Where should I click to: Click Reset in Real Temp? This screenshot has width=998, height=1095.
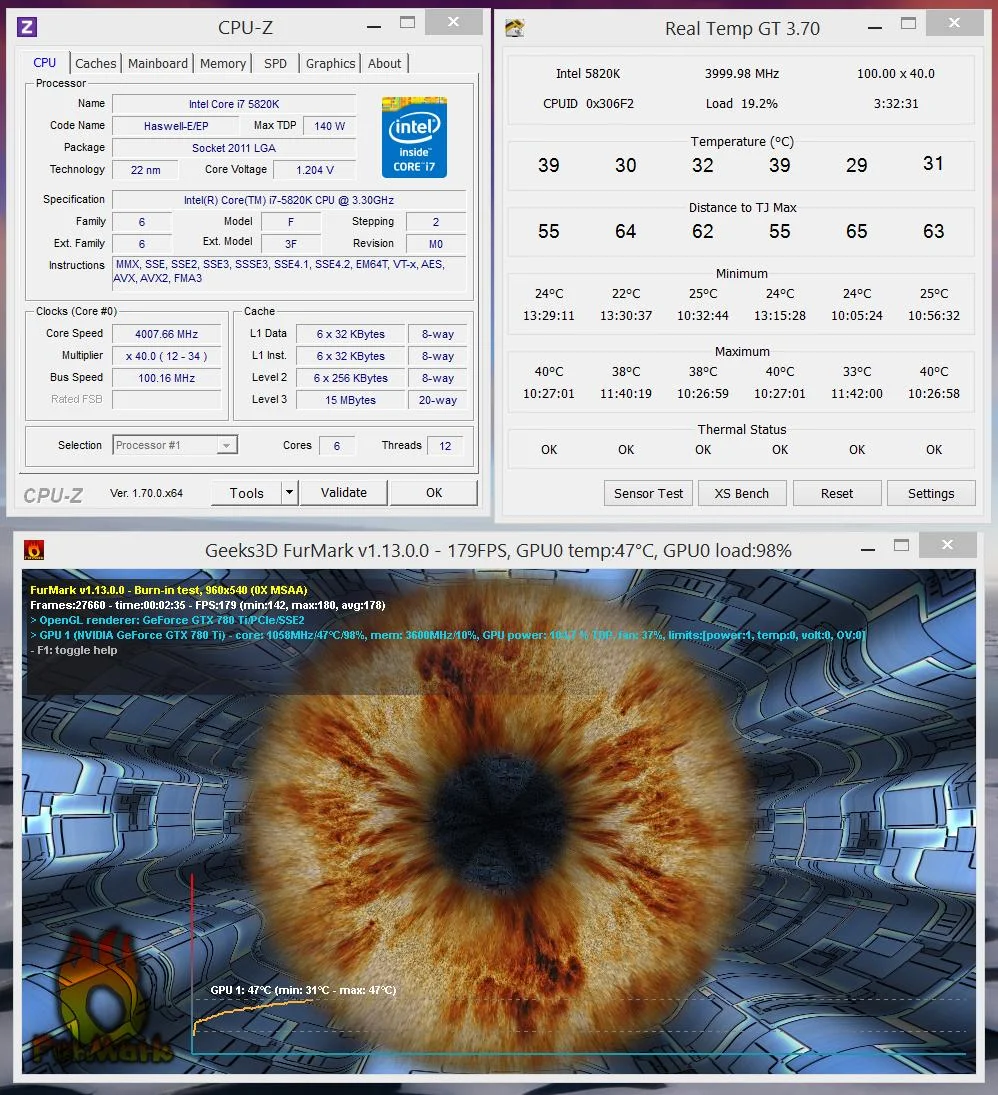tap(837, 493)
